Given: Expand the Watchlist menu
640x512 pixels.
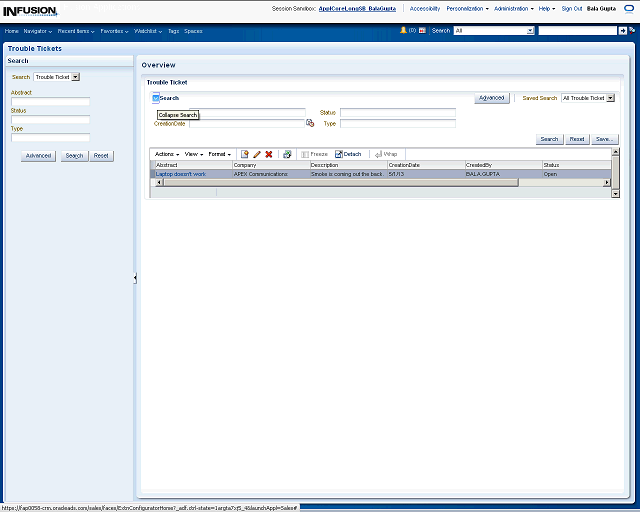Looking at the screenshot, I should tap(148, 31).
